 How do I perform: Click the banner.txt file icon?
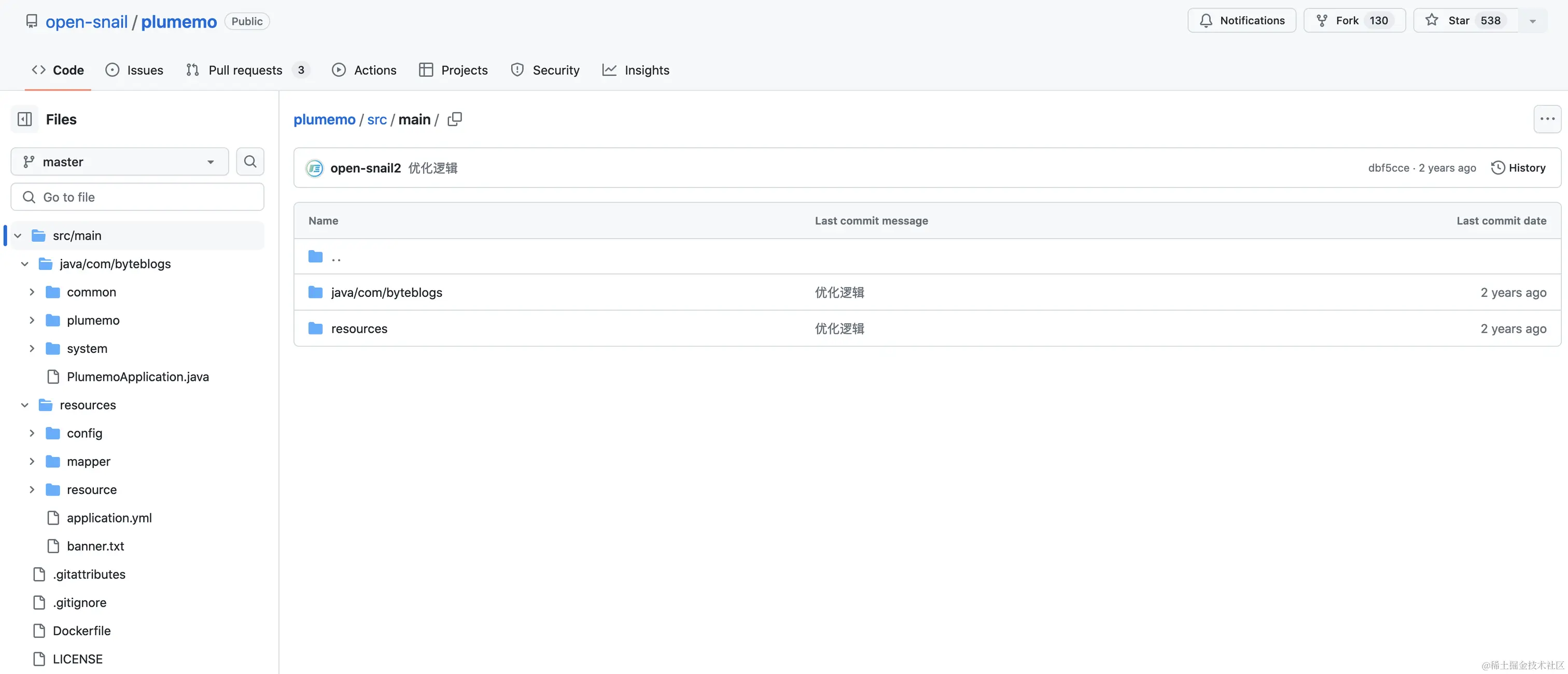[x=53, y=546]
